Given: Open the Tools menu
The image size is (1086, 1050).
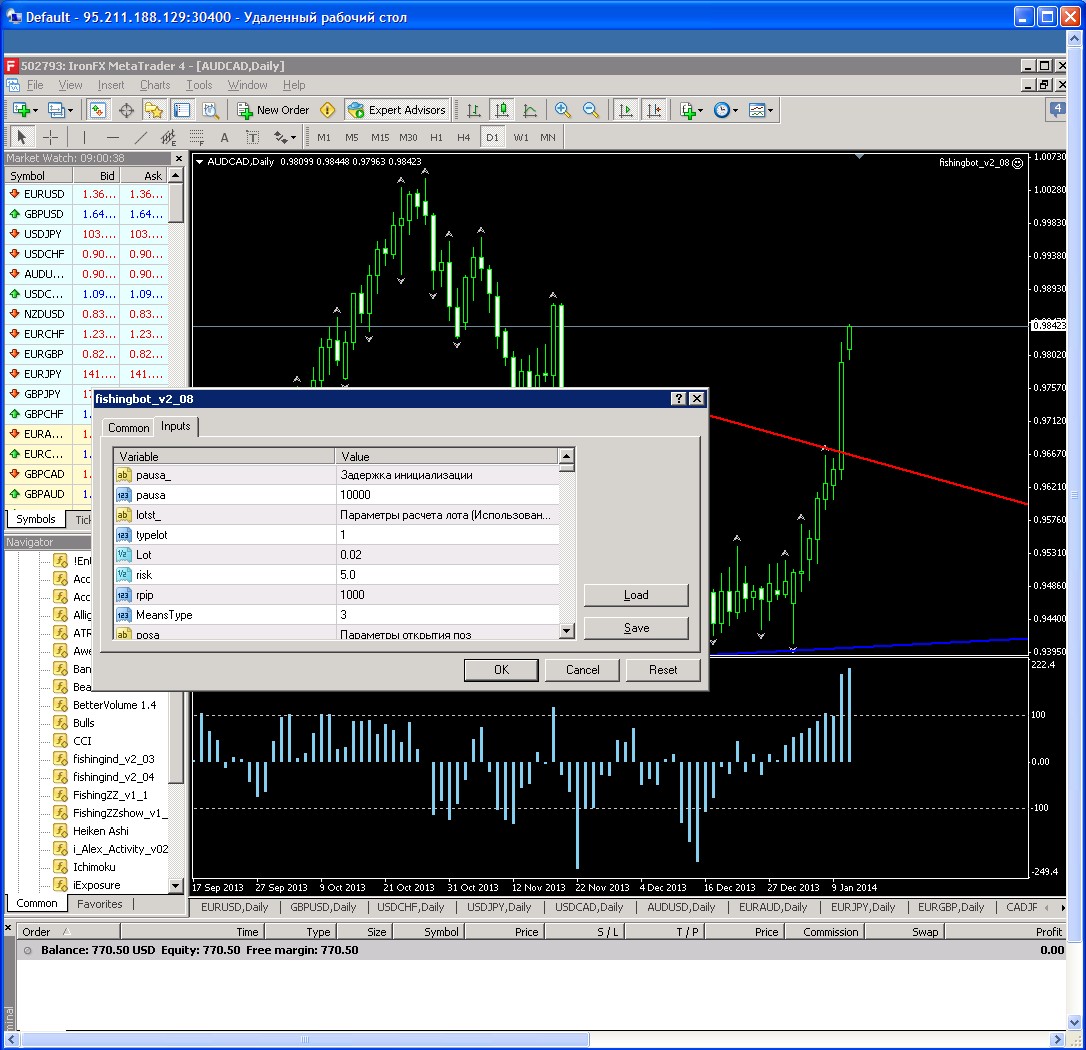Looking at the screenshot, I should (199, 84).
